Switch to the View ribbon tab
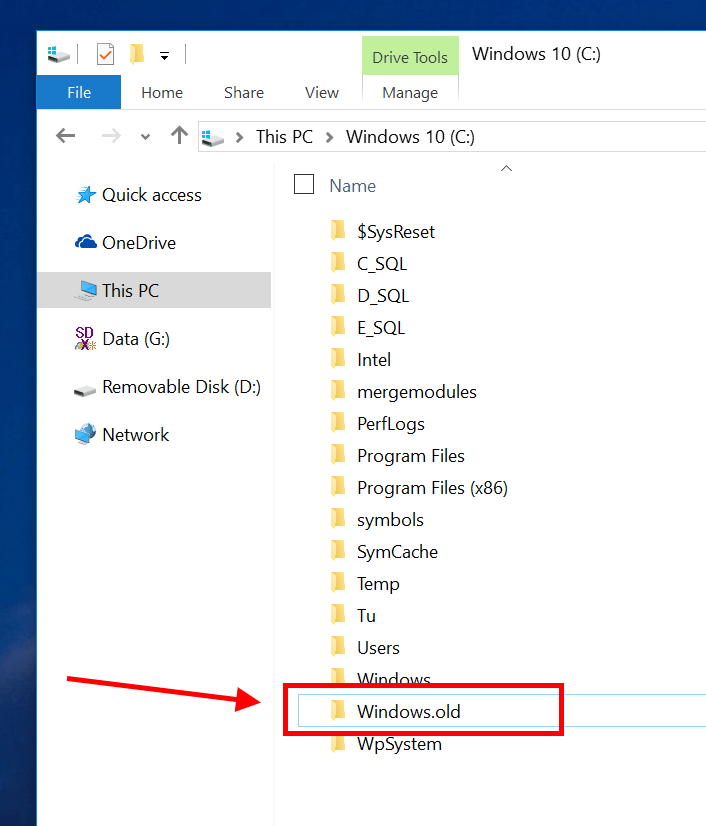706x826 pixels. (322, 93)
